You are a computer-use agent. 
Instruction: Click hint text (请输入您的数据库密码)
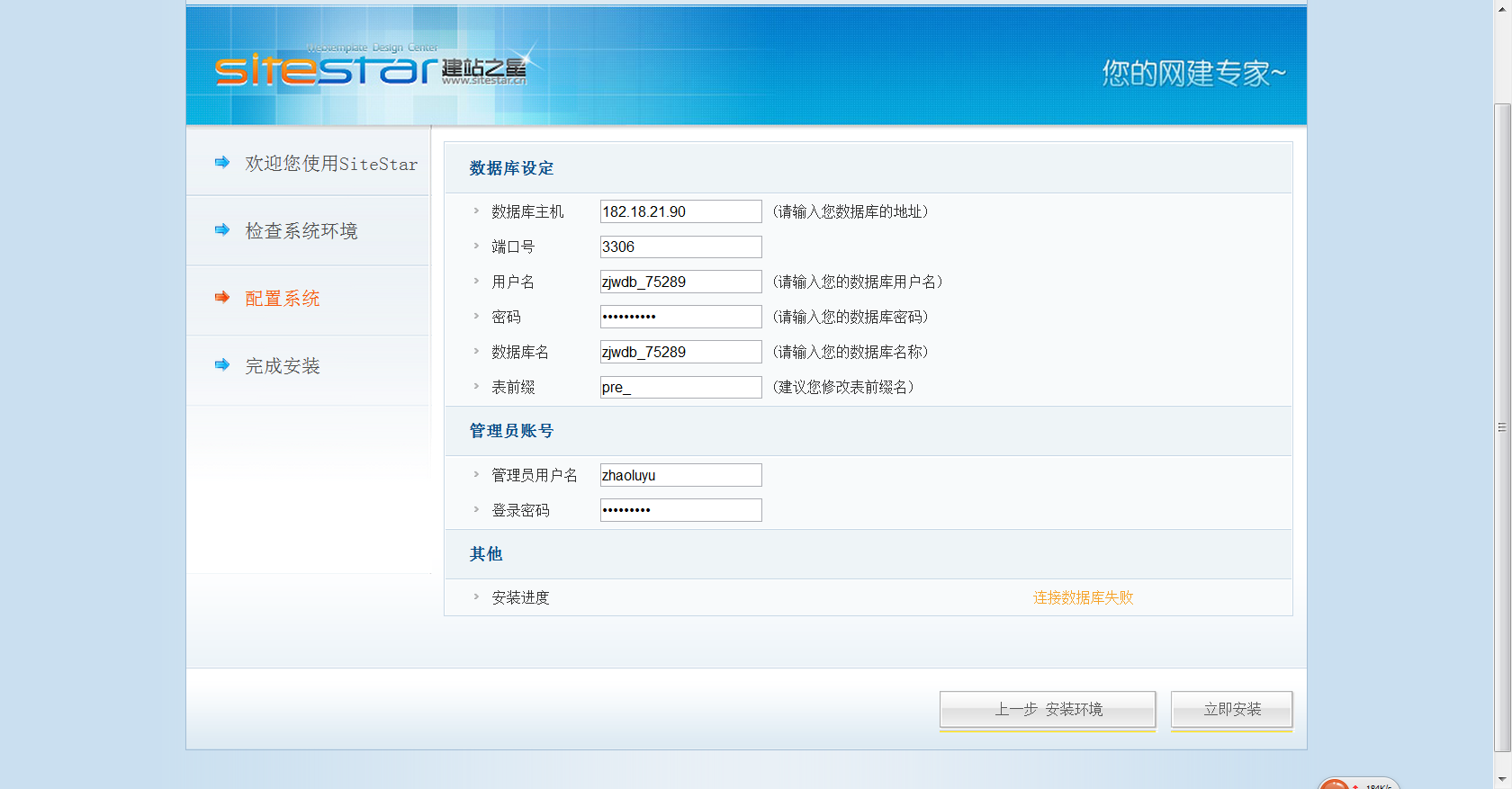(x=850, y=317)
